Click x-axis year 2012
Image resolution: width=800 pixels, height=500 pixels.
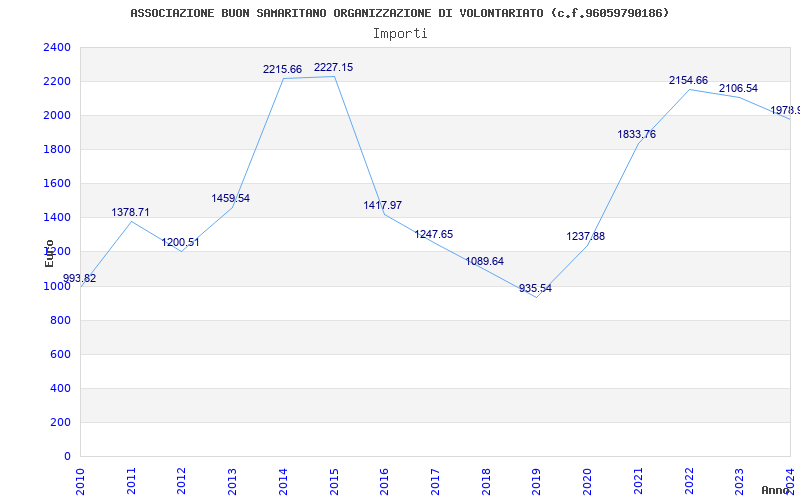pyautogui.click(x=182, y=481)
